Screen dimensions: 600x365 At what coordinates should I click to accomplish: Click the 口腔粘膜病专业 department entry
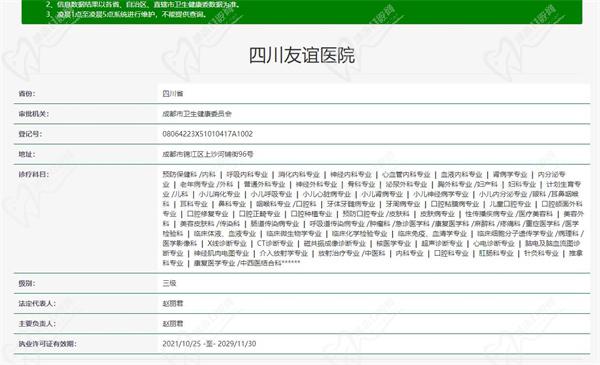[x=455, y=204]
